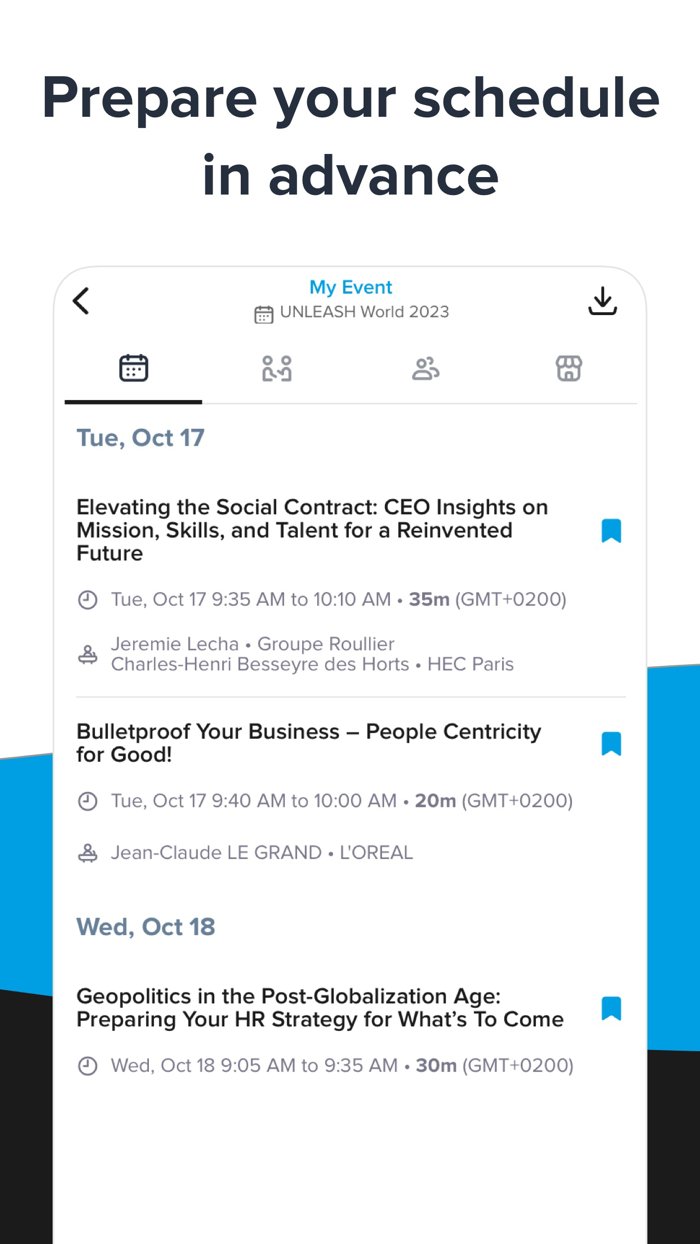
Task: Click the speaker icon beside Jeremie Lecha
Action: [88, 653]
